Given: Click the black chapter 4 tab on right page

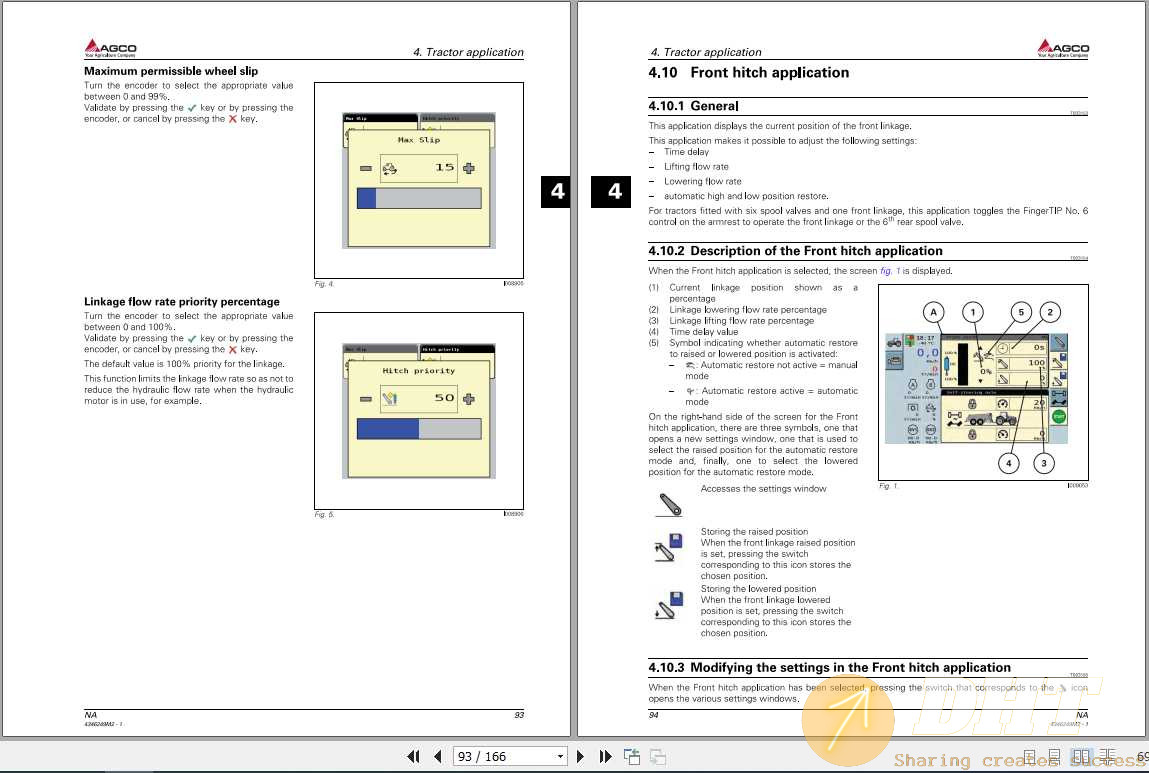Looking at the screenshot, I should (x=612, y=191).
